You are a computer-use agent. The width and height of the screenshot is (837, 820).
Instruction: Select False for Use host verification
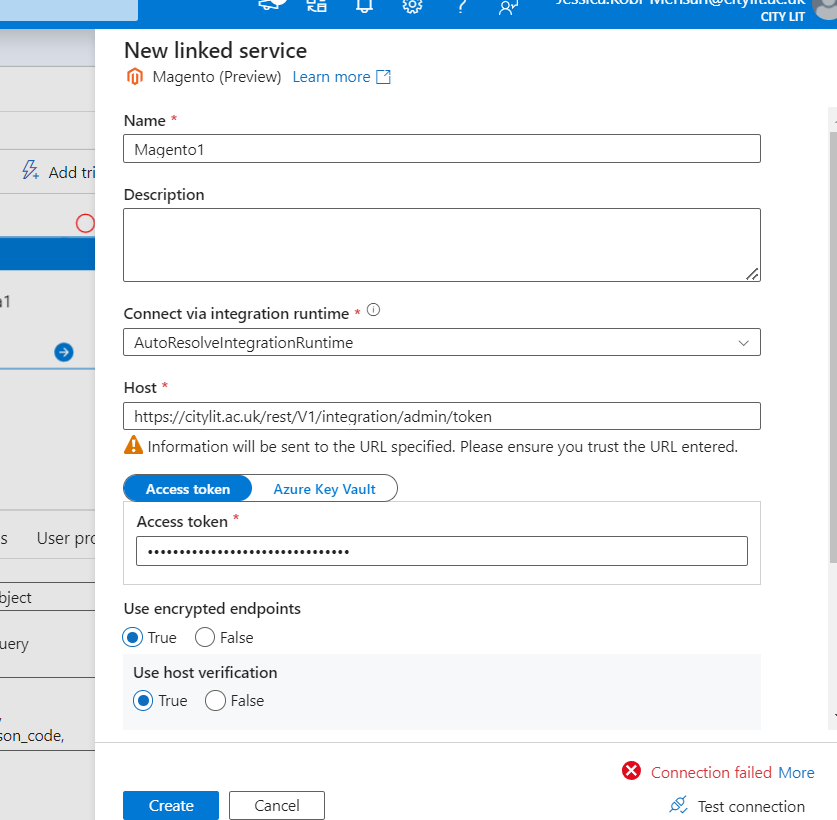[x=214, y=701]
